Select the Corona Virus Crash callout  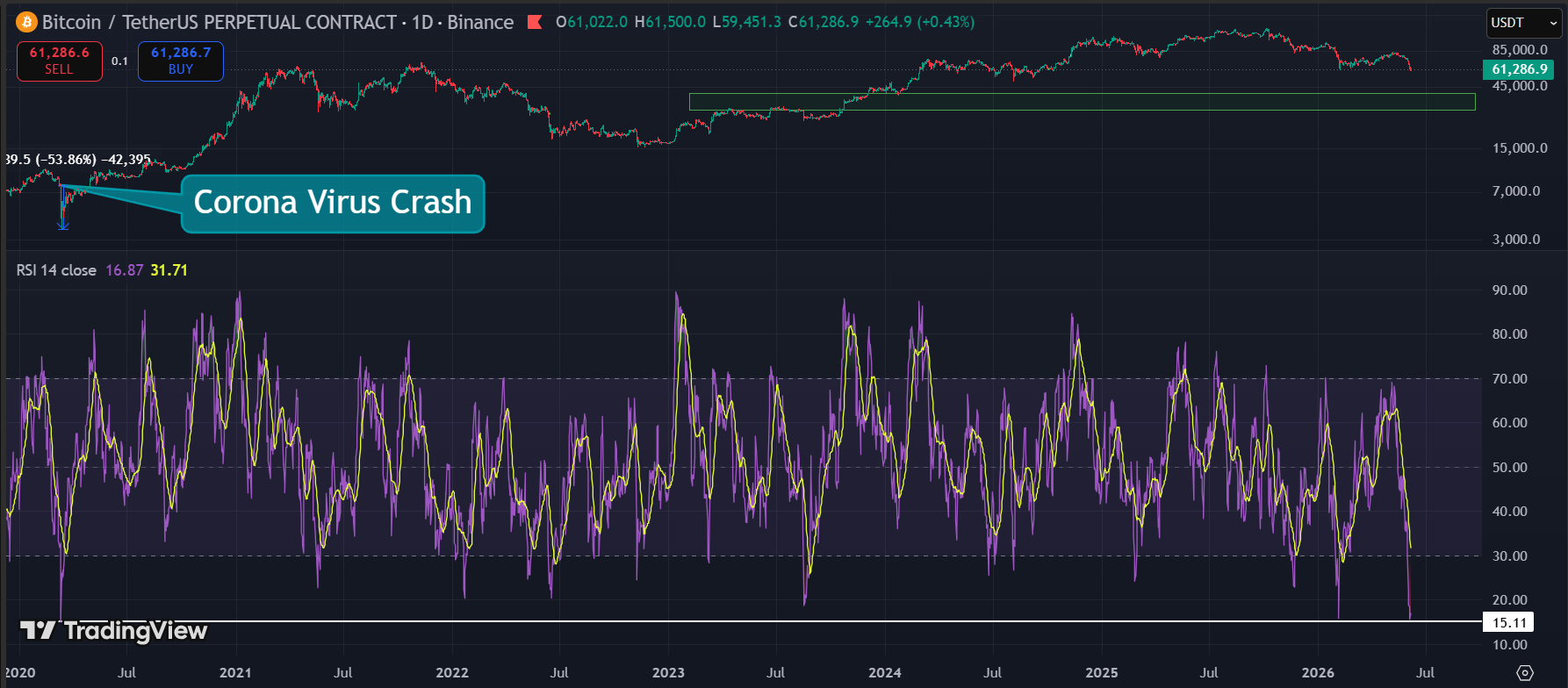333,204
